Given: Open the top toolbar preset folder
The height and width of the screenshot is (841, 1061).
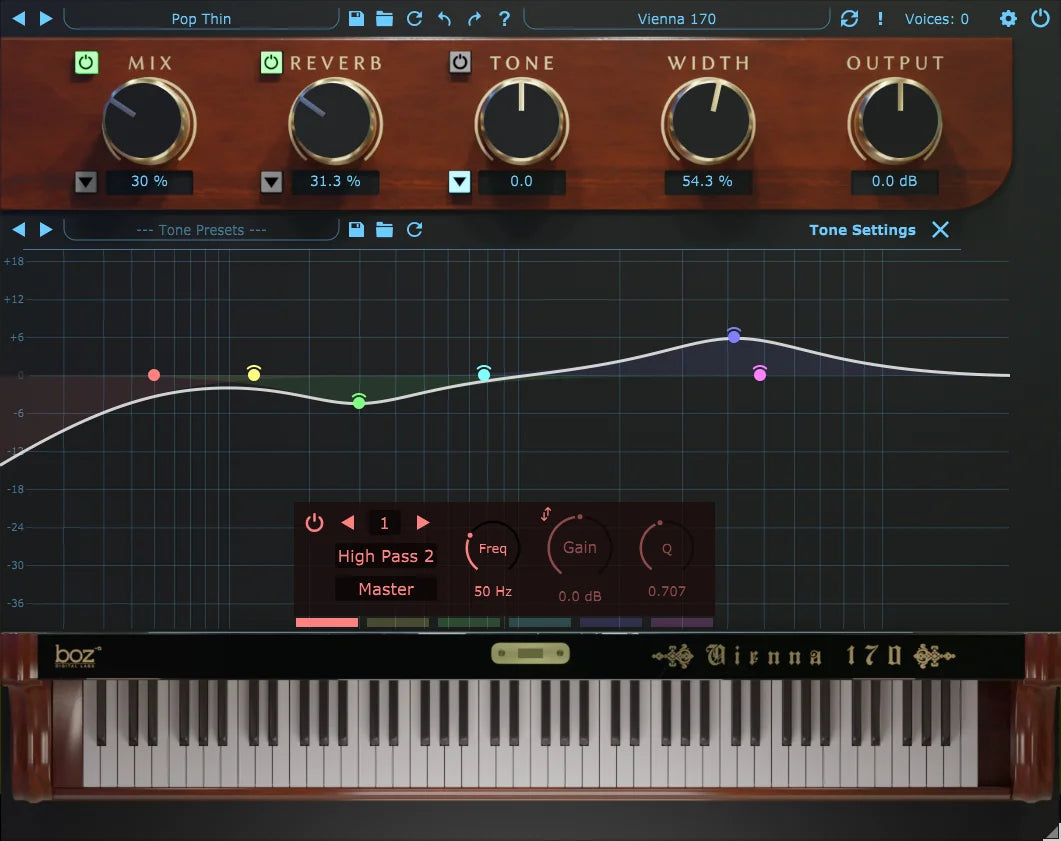Looking at the screenshot, I should click(x=384, y=18).
